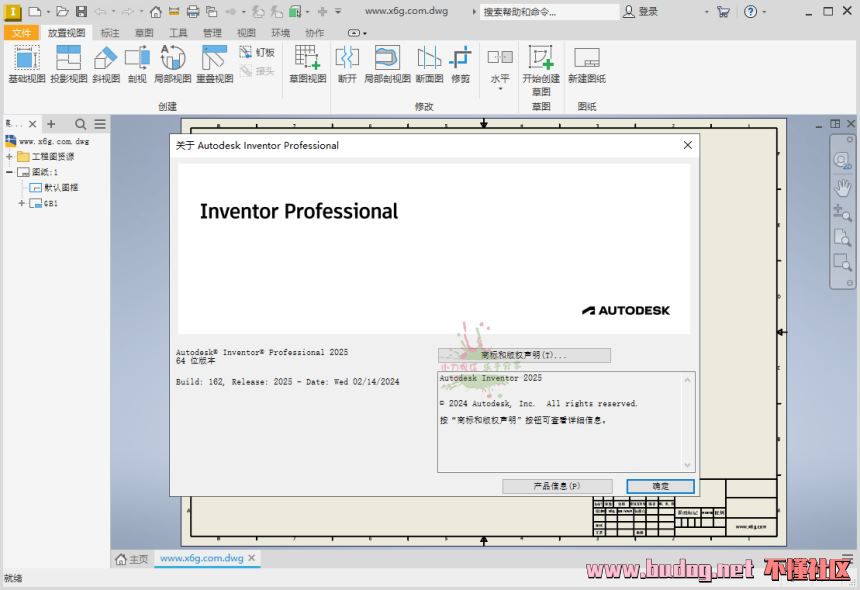Select the 剖视 section view tool
The width and height of the screenshot is (860, 590).
click(137, 64)
